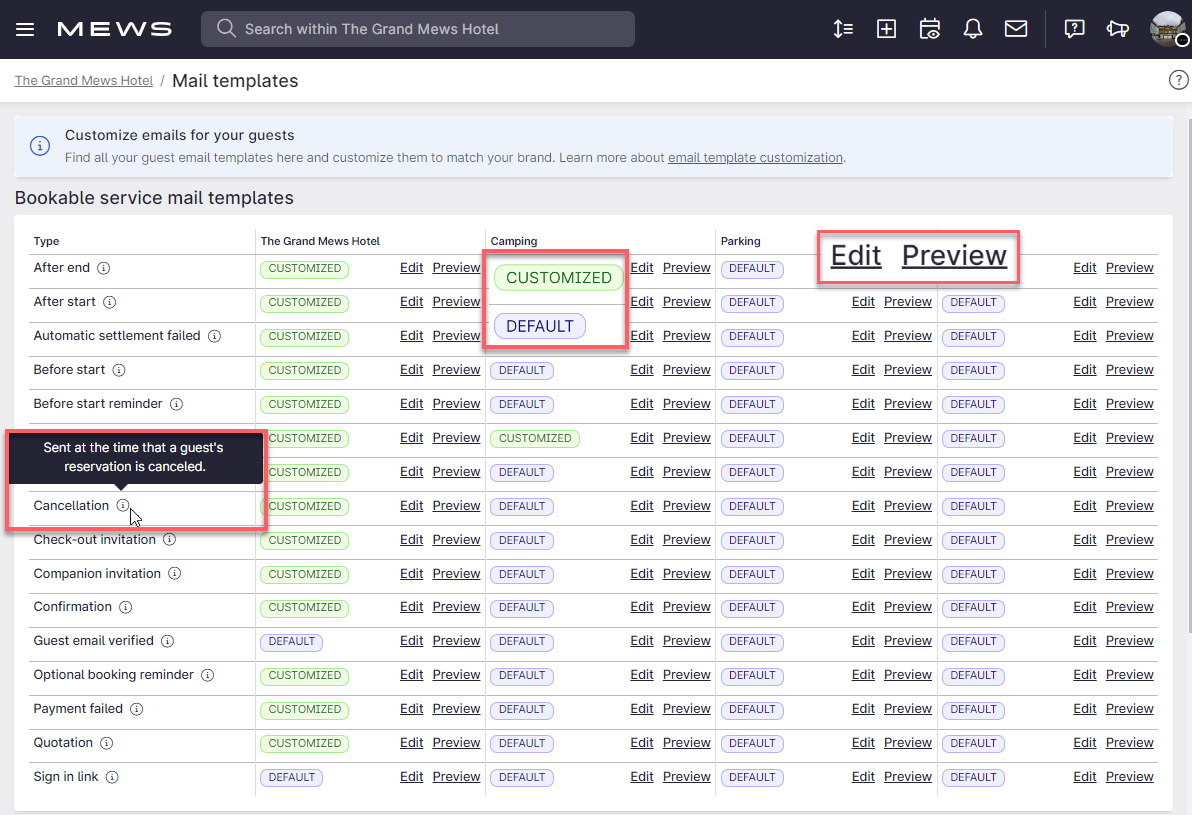The height and width of the screenshot is (815, 1192).
Task: Open the email template customization link
Action: point(755,157)
